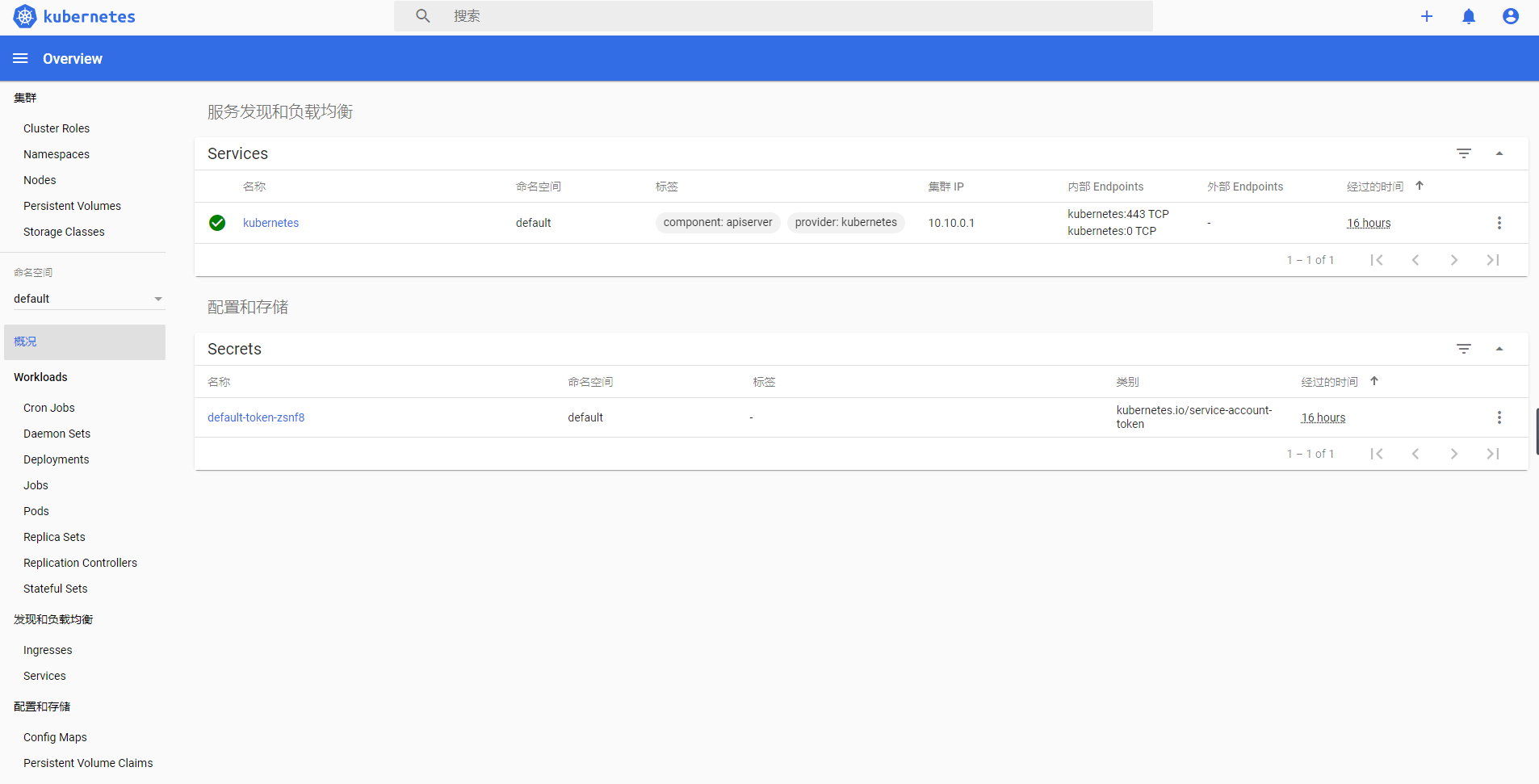Open Persistent Volume Claims in sidebar

pyautogui.click(x=88, y=763)
